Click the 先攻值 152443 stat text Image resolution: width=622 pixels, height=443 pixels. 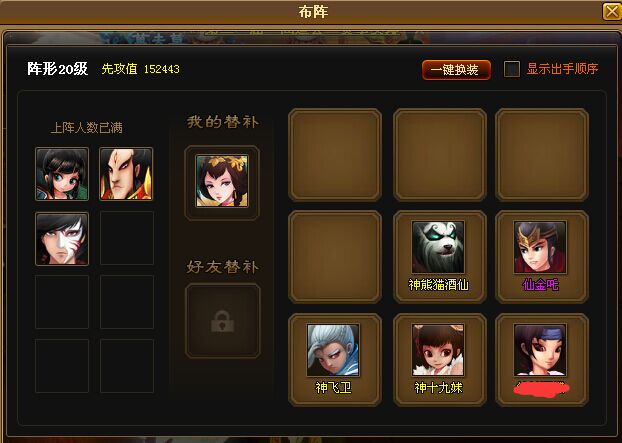click(x=140, y=69)
